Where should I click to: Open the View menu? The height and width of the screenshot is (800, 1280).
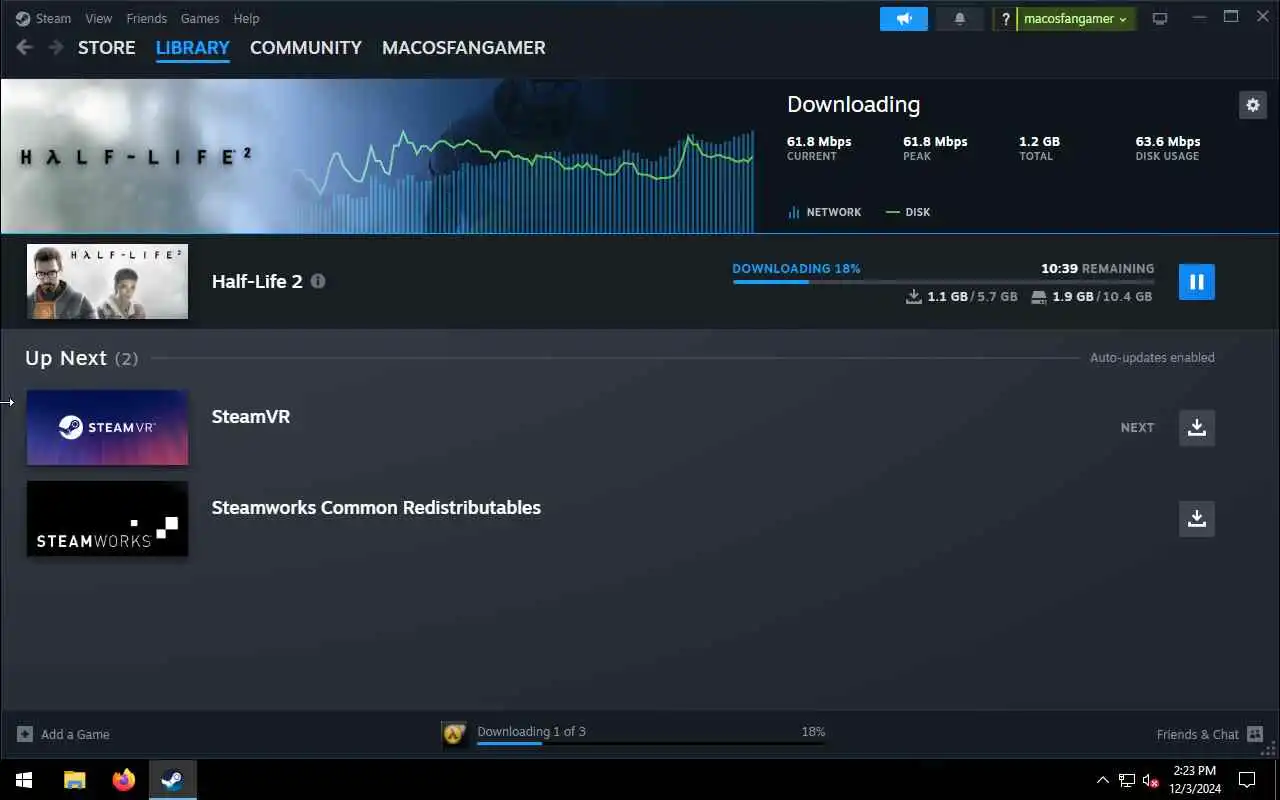tap(98, 18)
